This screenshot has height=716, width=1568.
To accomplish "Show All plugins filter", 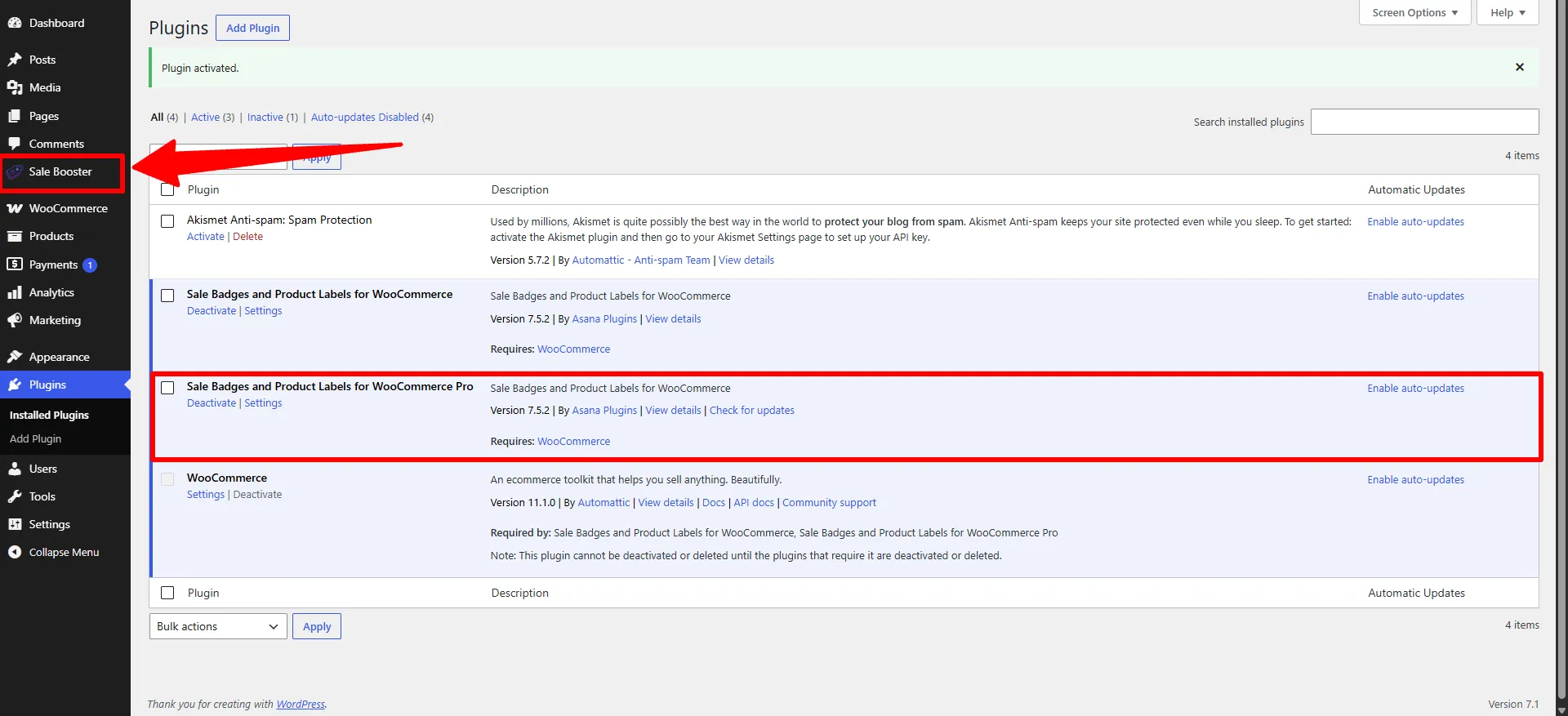I will coord(157,118).
